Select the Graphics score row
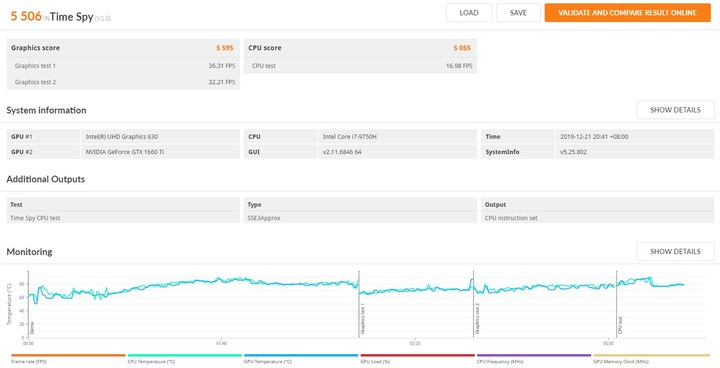This screenshot has width=720, height=368. (123, 48)
